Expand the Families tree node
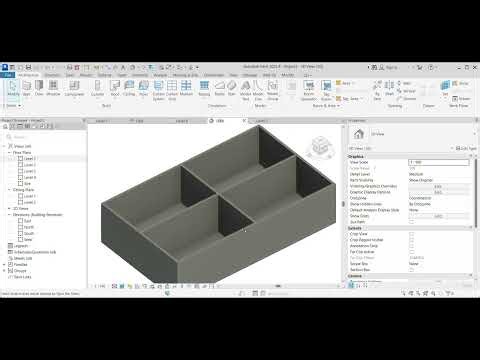The image size is (480, 360). point(5,264)
